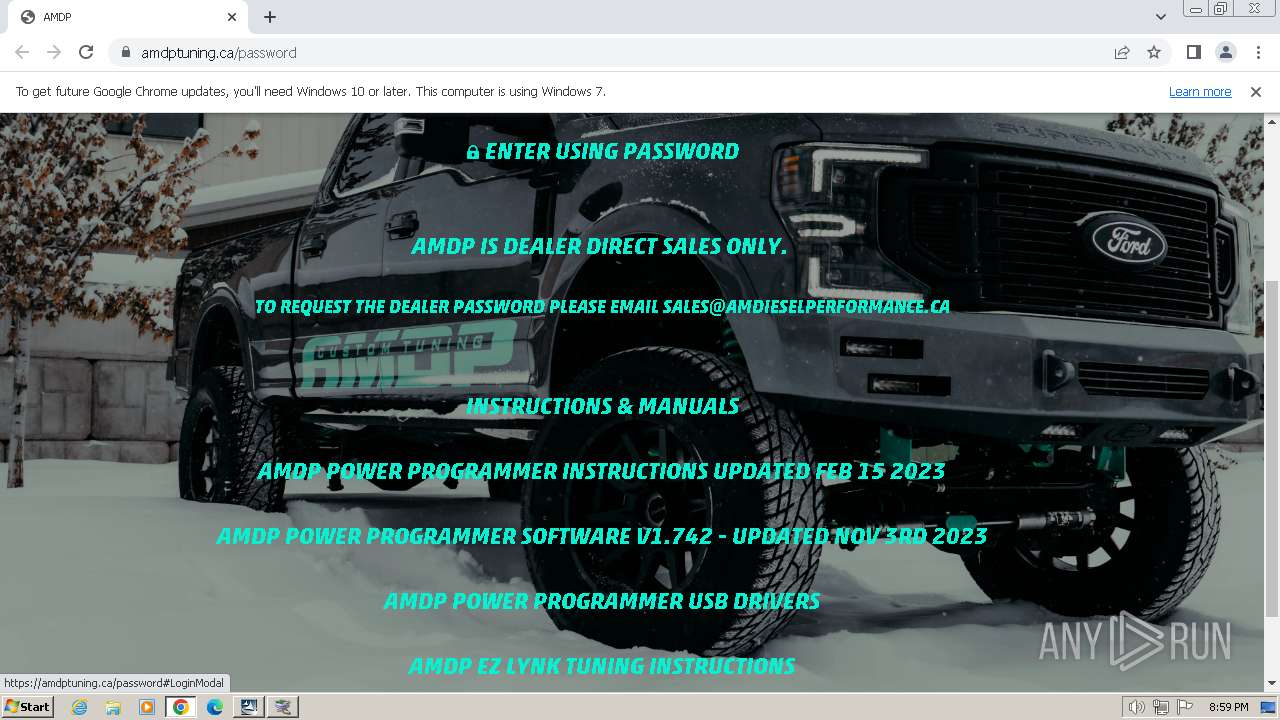Open AMDP Power Programmer Software V1.742 link
Screen dimensions: 1280x720
602,535
